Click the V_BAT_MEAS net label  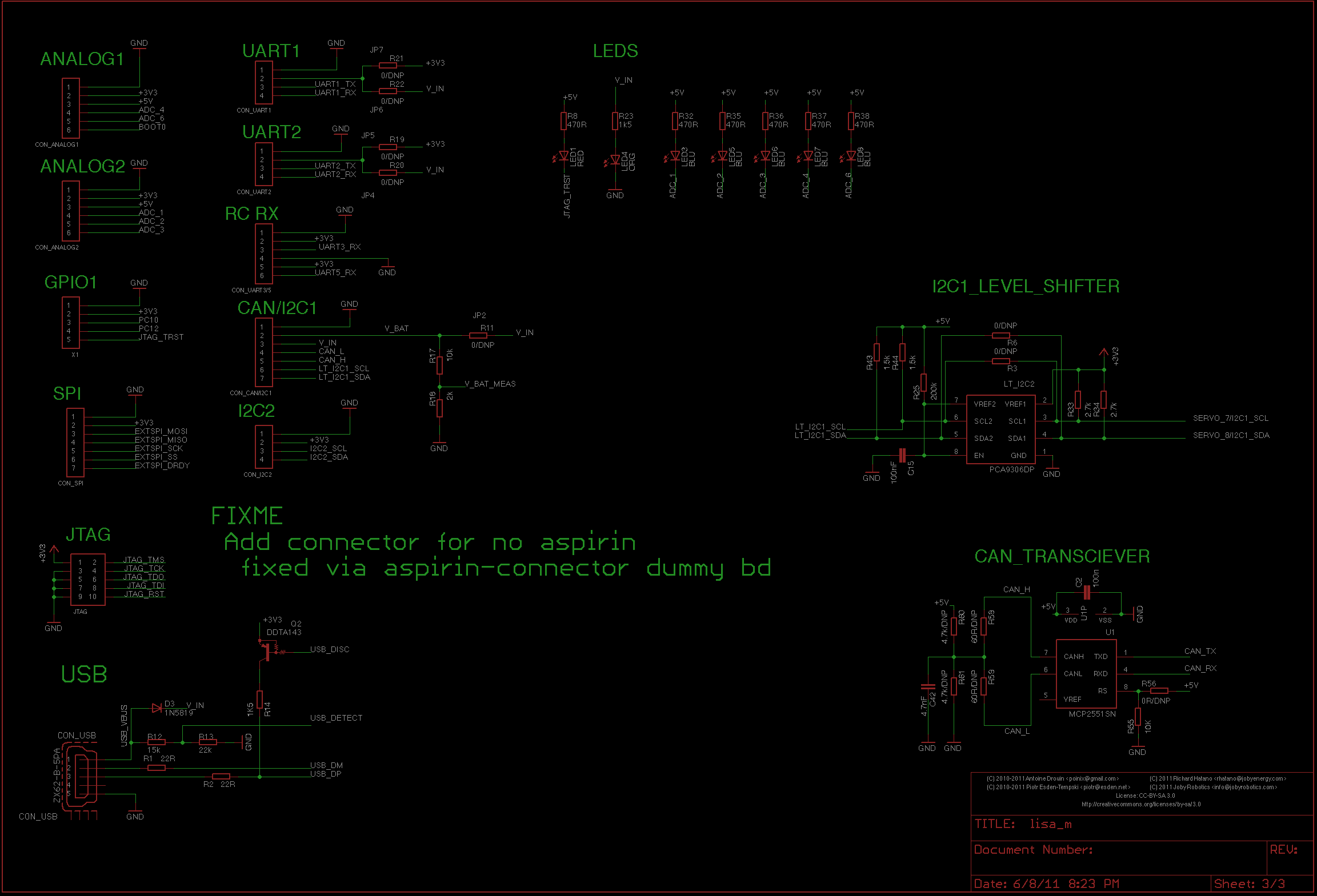(x=490, y=384)
